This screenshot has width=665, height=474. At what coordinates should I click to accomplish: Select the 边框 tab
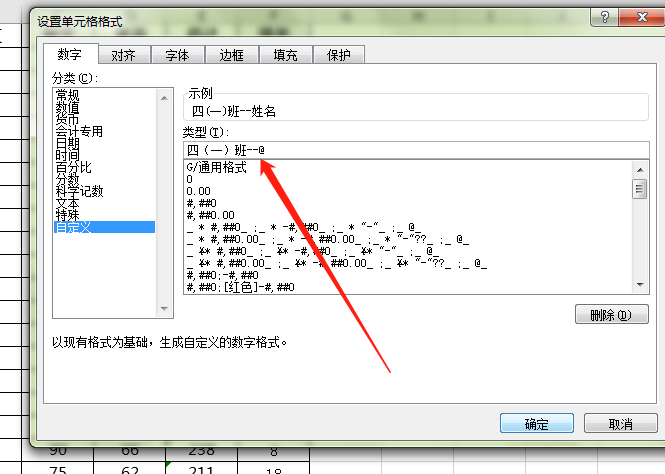tap(232, 55)
